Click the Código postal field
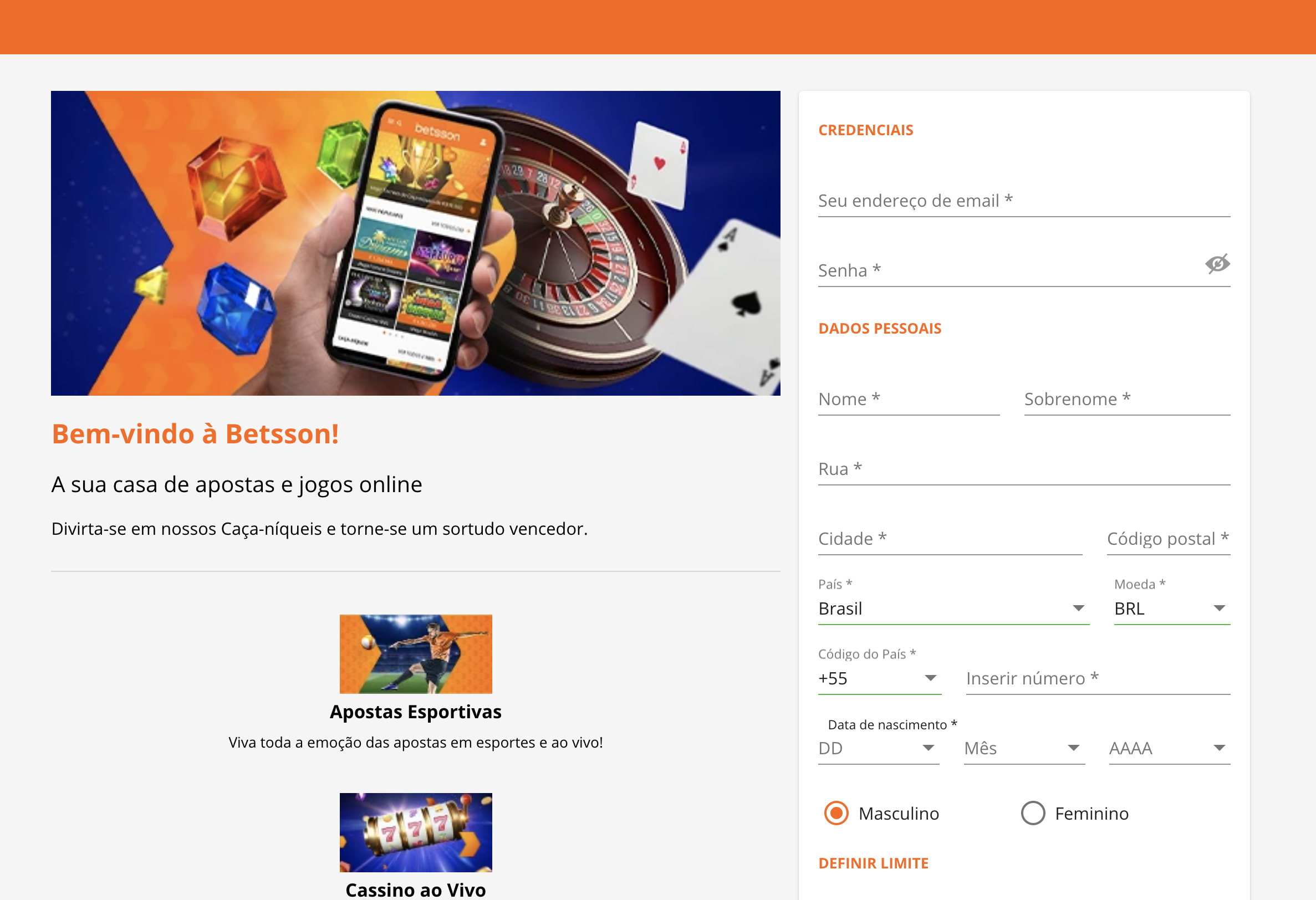This screenshot has width=1316, height=900. coord(1168,539)
